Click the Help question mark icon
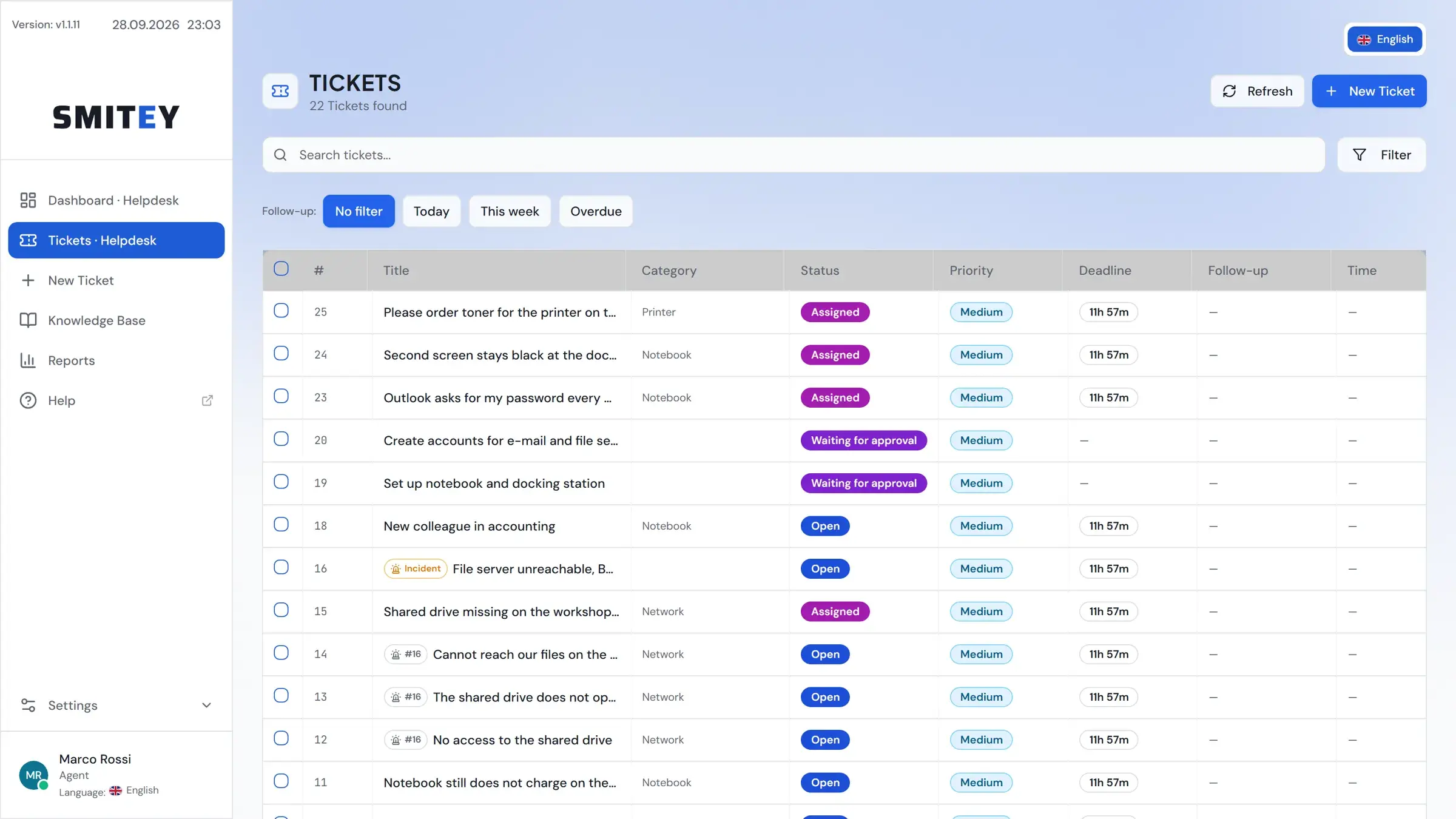1456x819 pixels. point(28,400)
